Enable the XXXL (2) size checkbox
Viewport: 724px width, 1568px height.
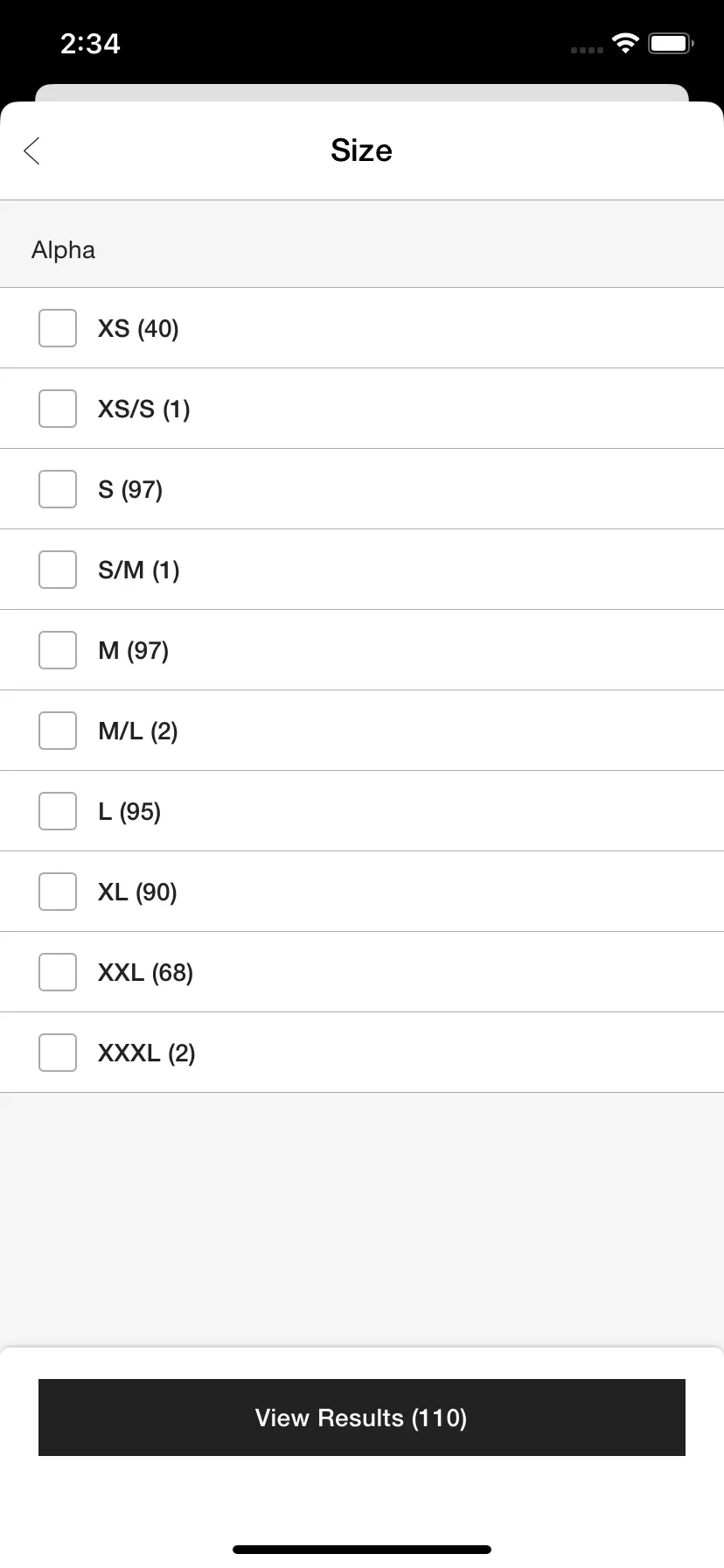coord(58,1053)
